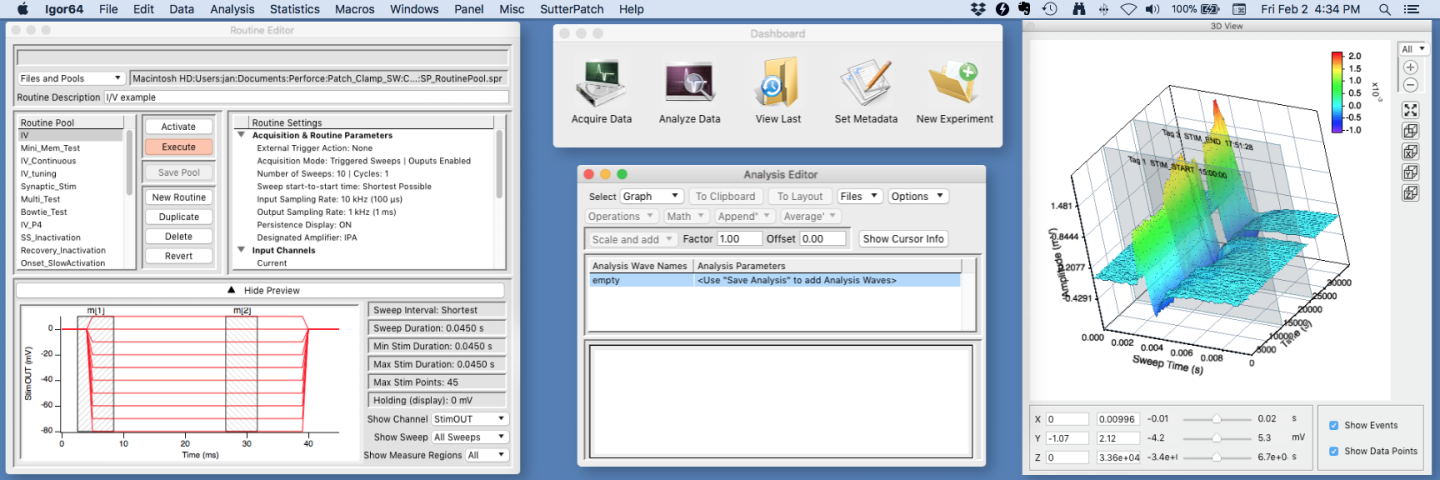Collapse the Input Channels section
This screenshot has width=1440, height=480.
[241, 250]
